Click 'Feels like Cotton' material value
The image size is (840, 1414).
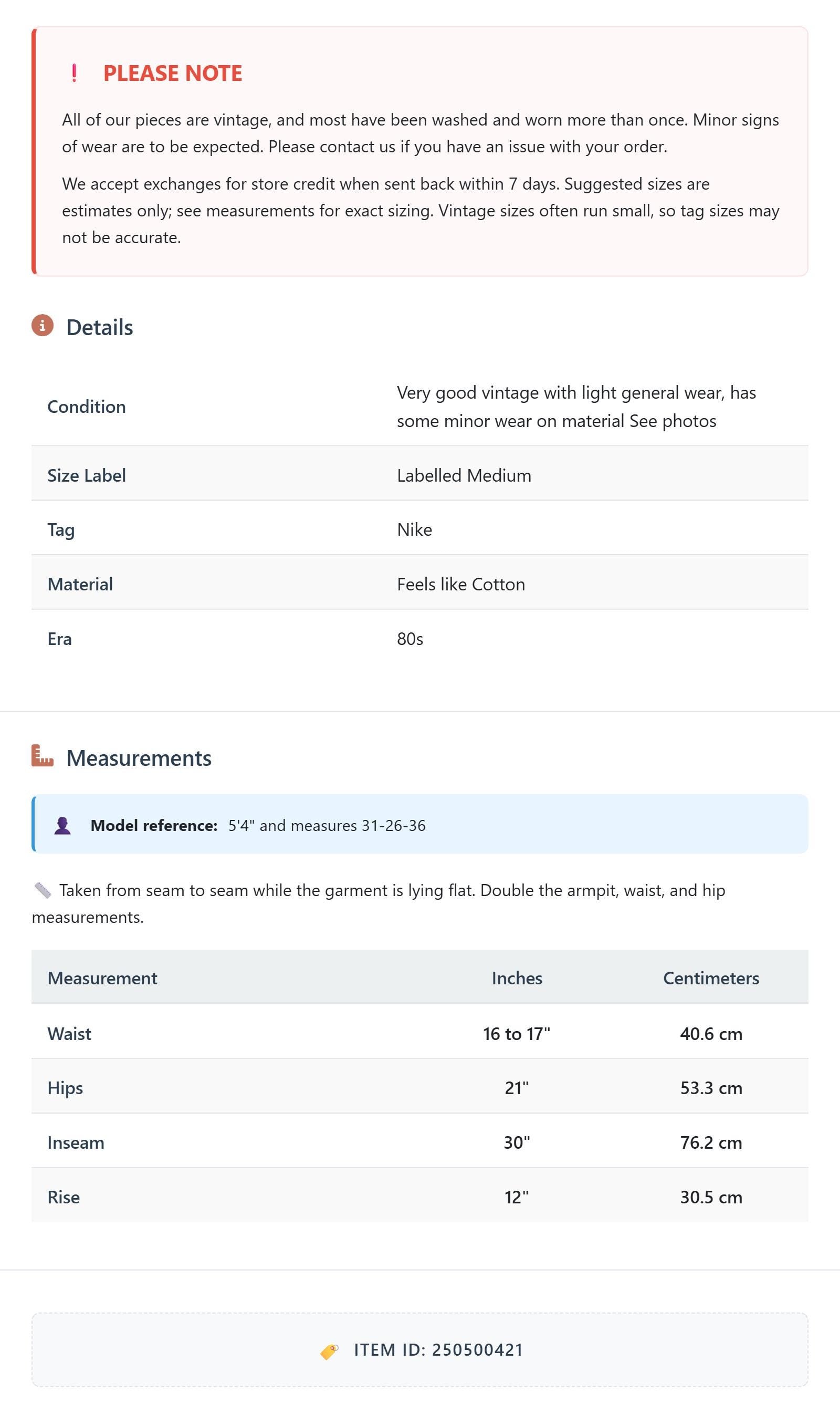(x=461, y=584)
